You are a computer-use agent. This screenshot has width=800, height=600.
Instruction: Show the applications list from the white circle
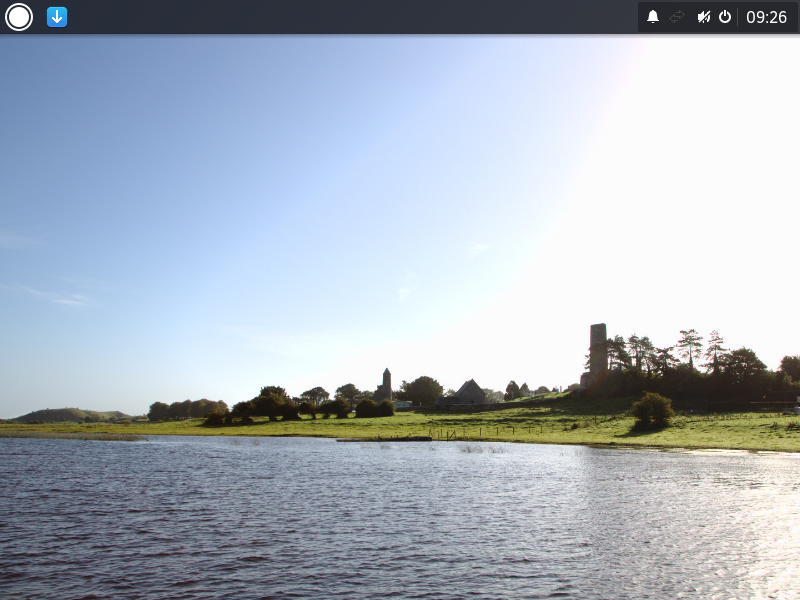tap(19, 17)
